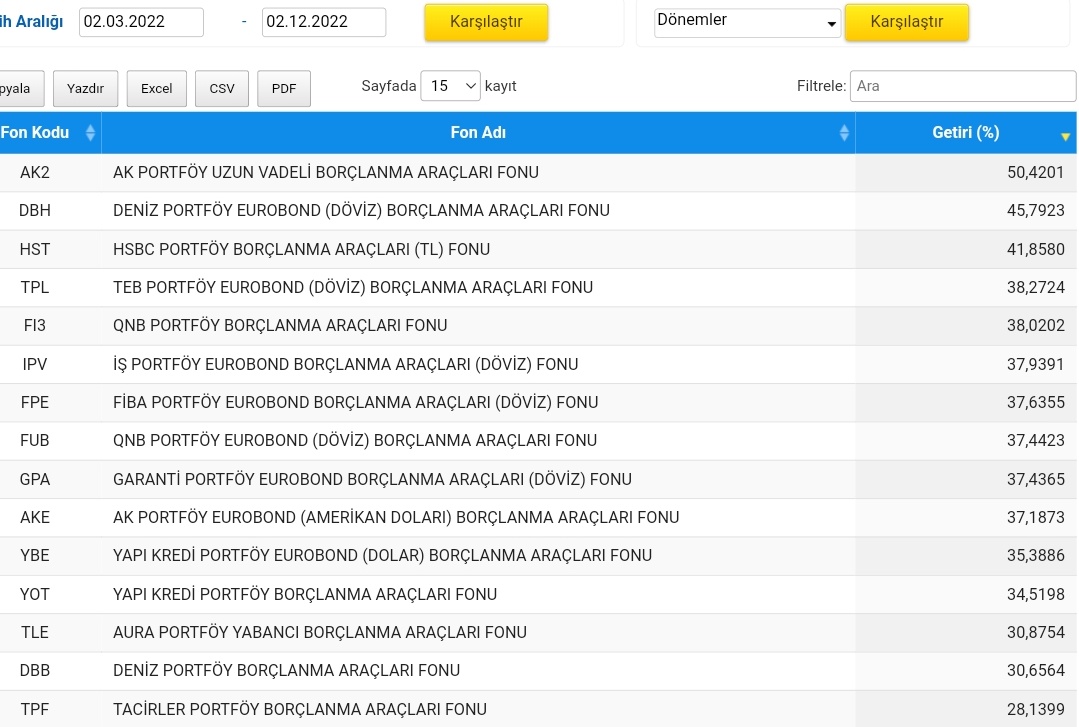This screenshot has width=1079, height=727.
Task: Click the Filtrele search box
Action: [963, 86]
